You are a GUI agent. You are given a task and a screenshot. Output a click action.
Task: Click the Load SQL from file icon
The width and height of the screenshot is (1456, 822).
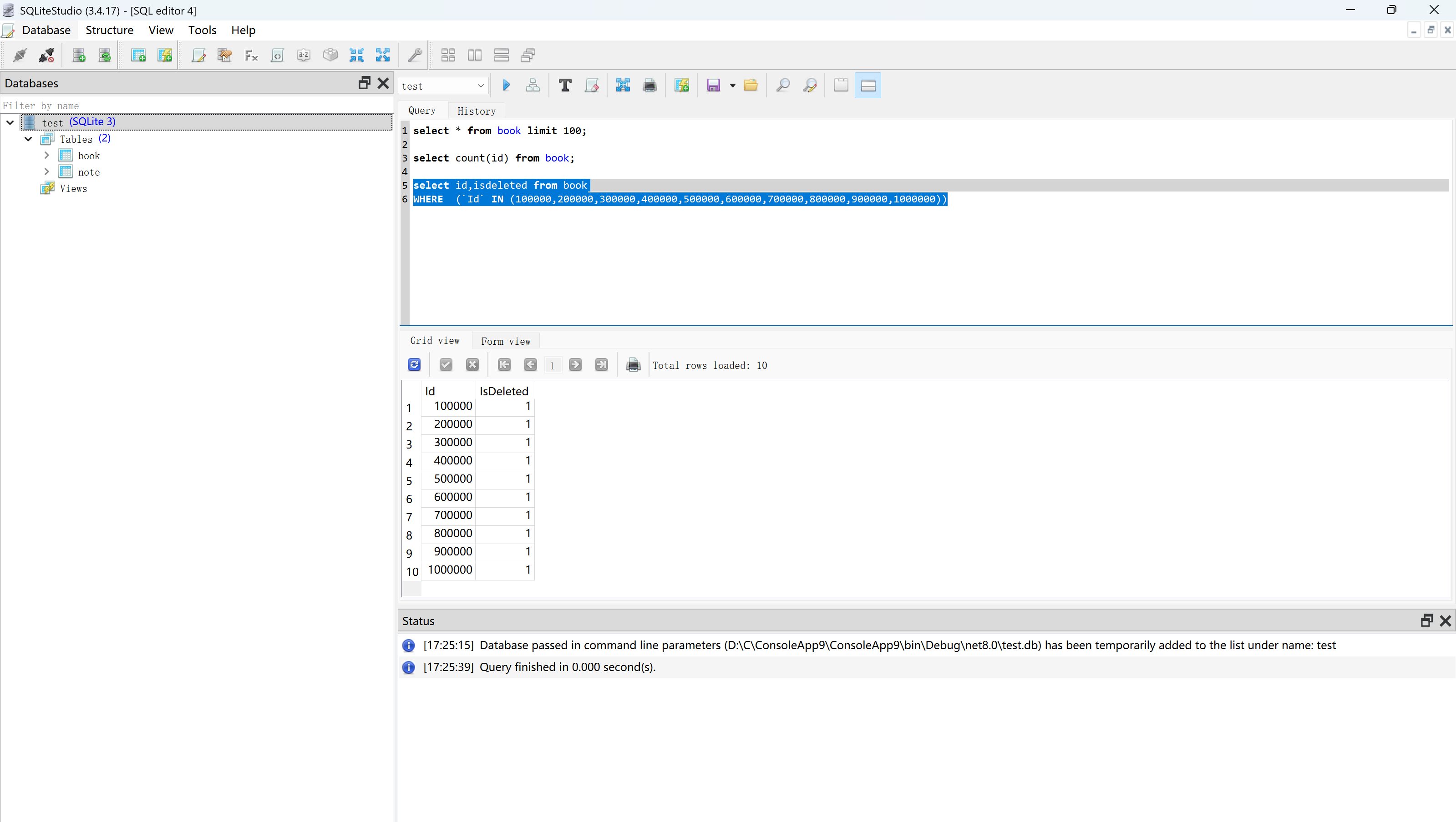pos(750,86)
